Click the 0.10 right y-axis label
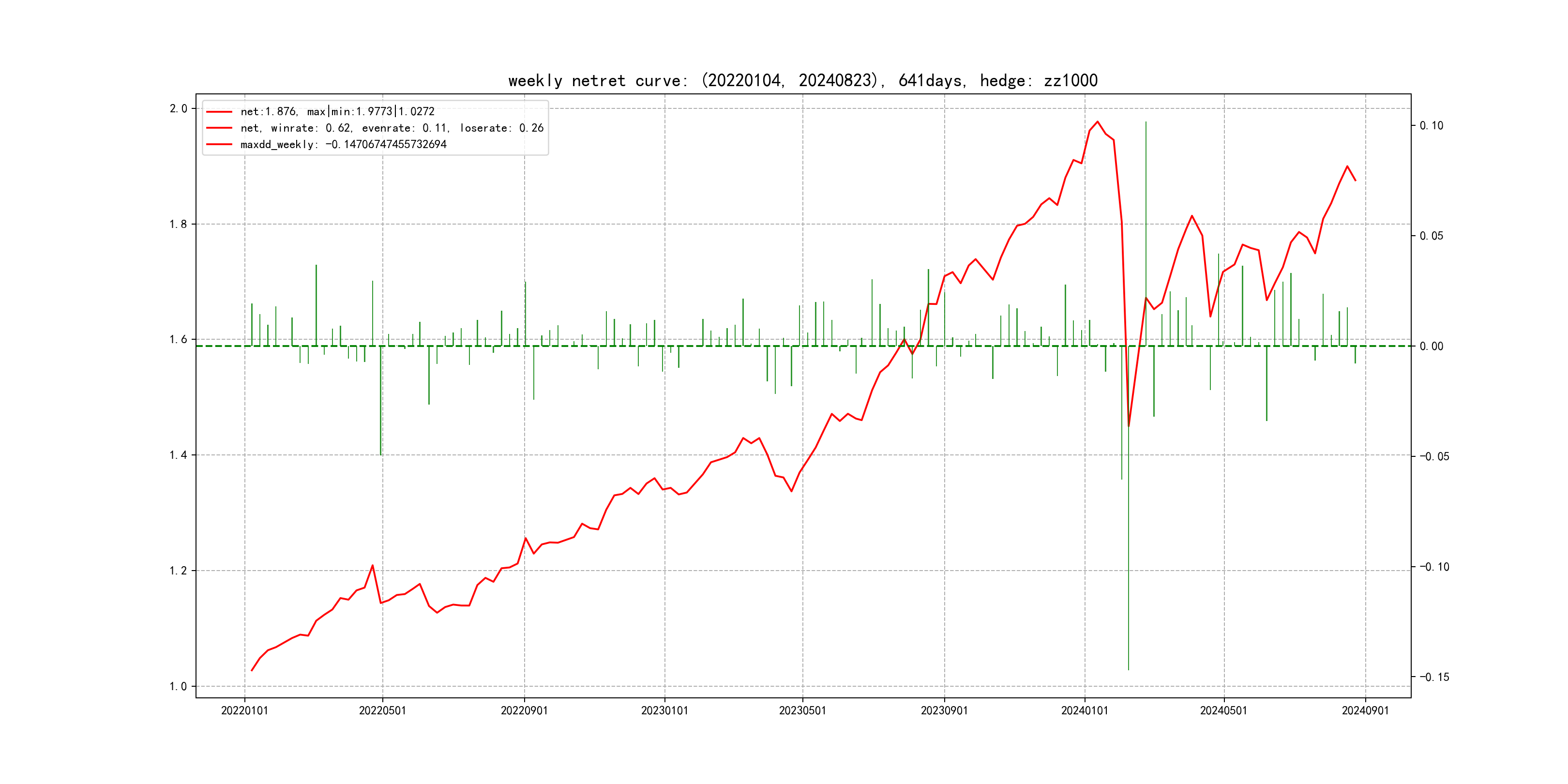 (x=1431, y=125)
